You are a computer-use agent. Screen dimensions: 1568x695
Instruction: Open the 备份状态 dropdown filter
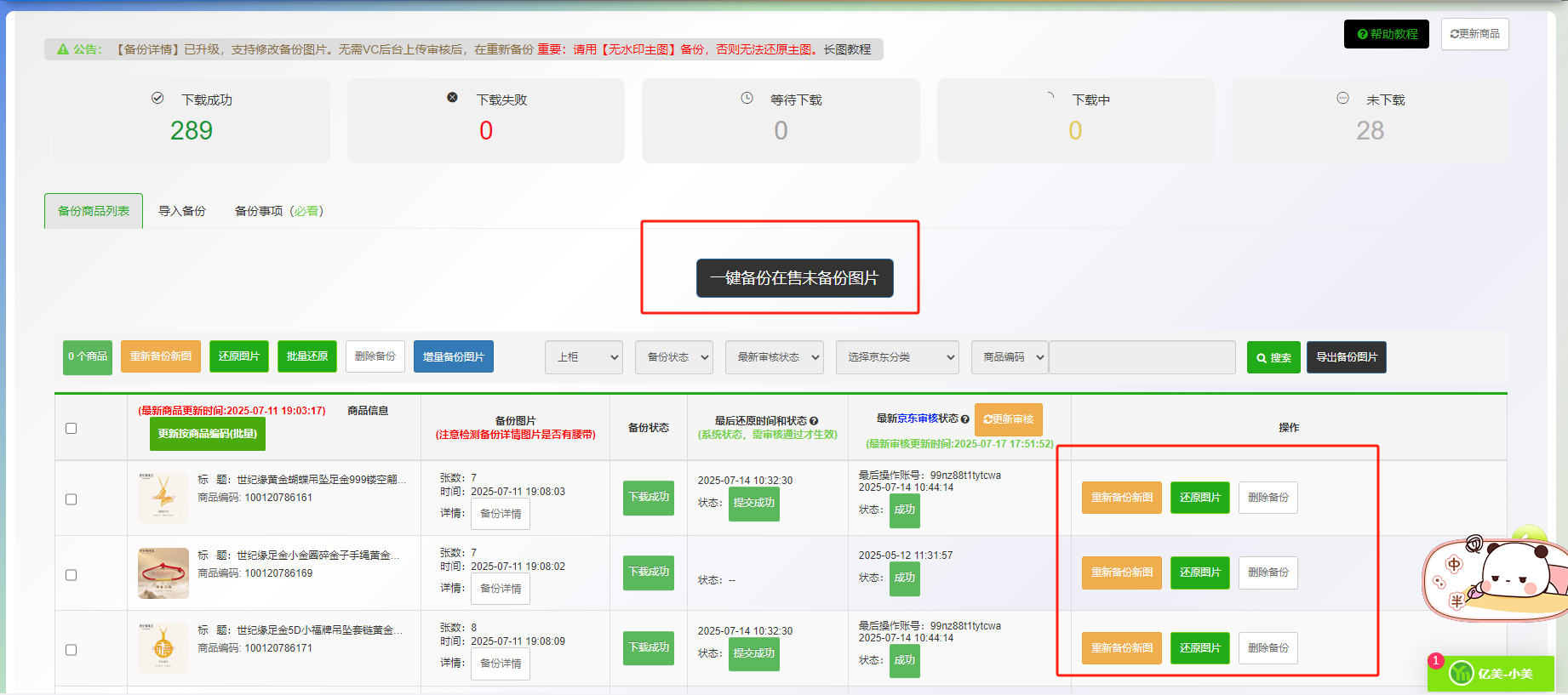click(674, 357)
